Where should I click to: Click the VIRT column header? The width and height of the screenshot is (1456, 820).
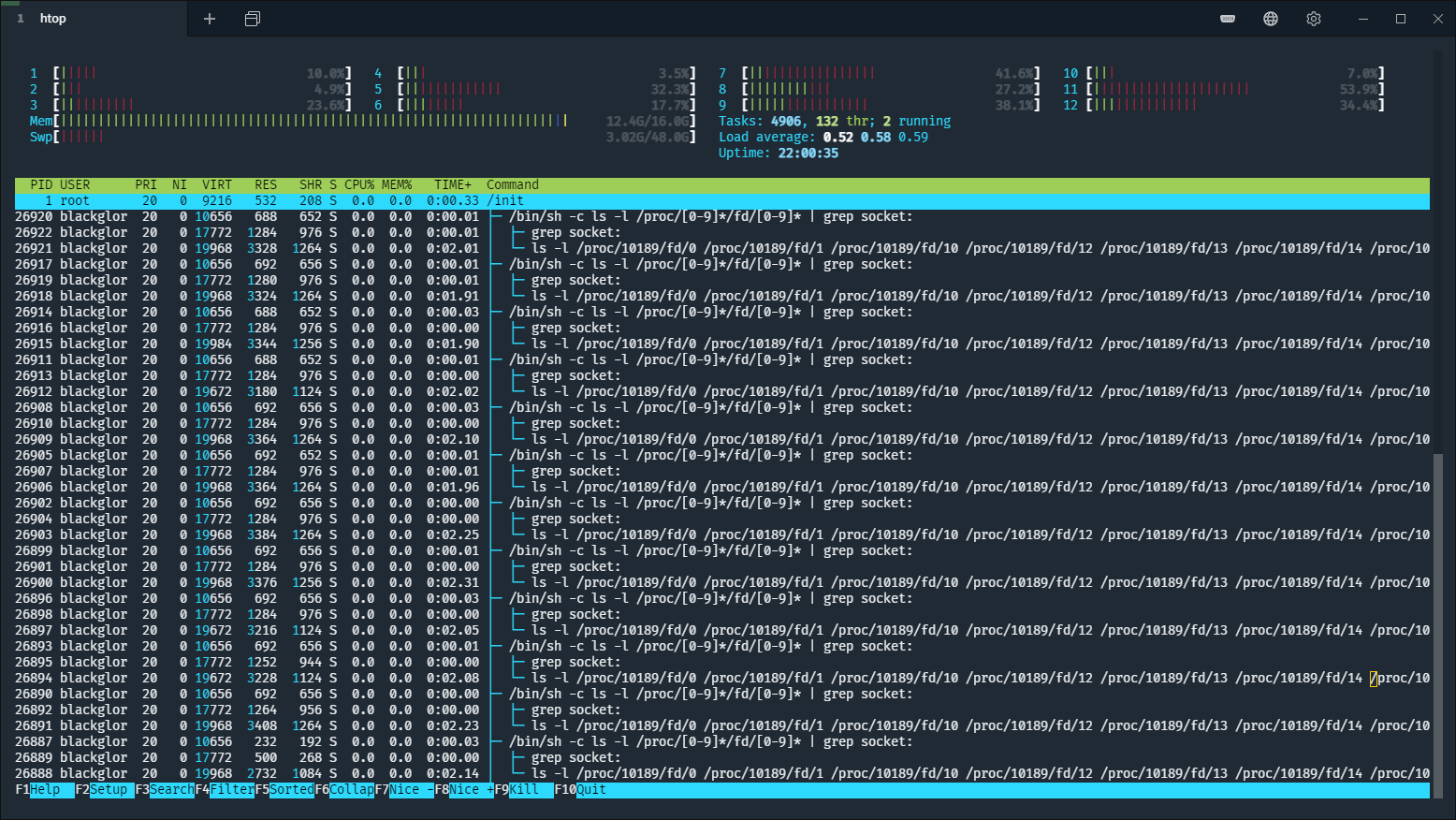pos(217,185)
